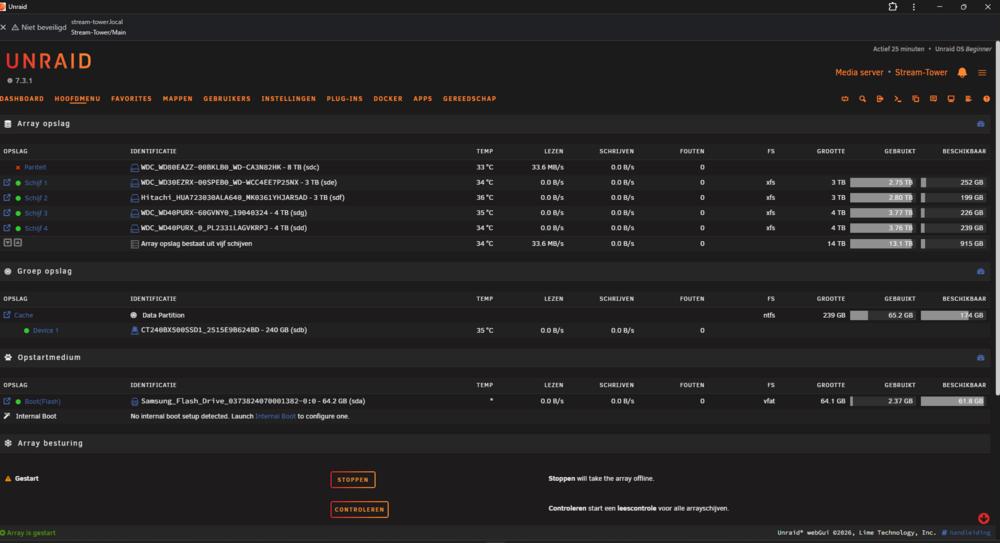1000x543 pixels.
Task: Open browser three-dot menu in title bar
Action: point(914,7)
